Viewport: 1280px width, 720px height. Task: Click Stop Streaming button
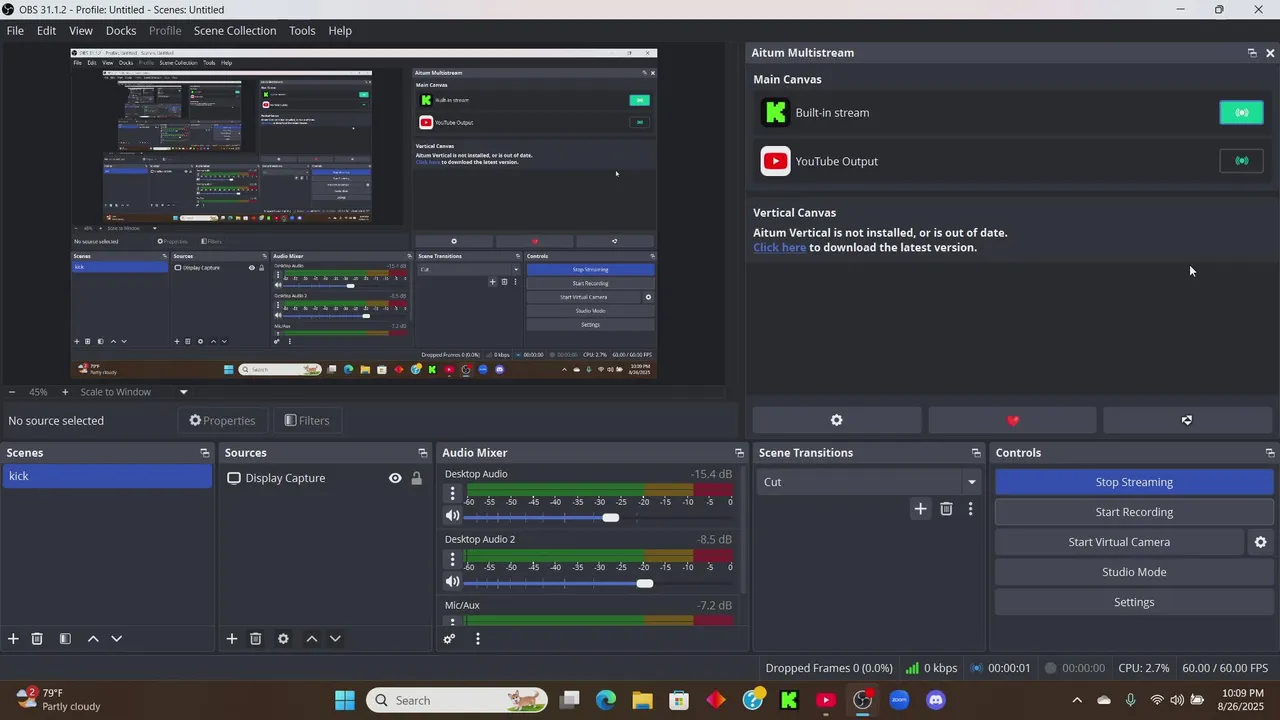click(1134, 482)
